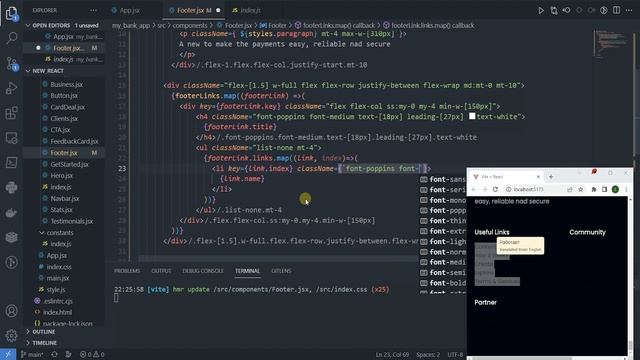Click the Spaces: 2 indentation status item
The image size is (640, 360).
tap(428, 355)
